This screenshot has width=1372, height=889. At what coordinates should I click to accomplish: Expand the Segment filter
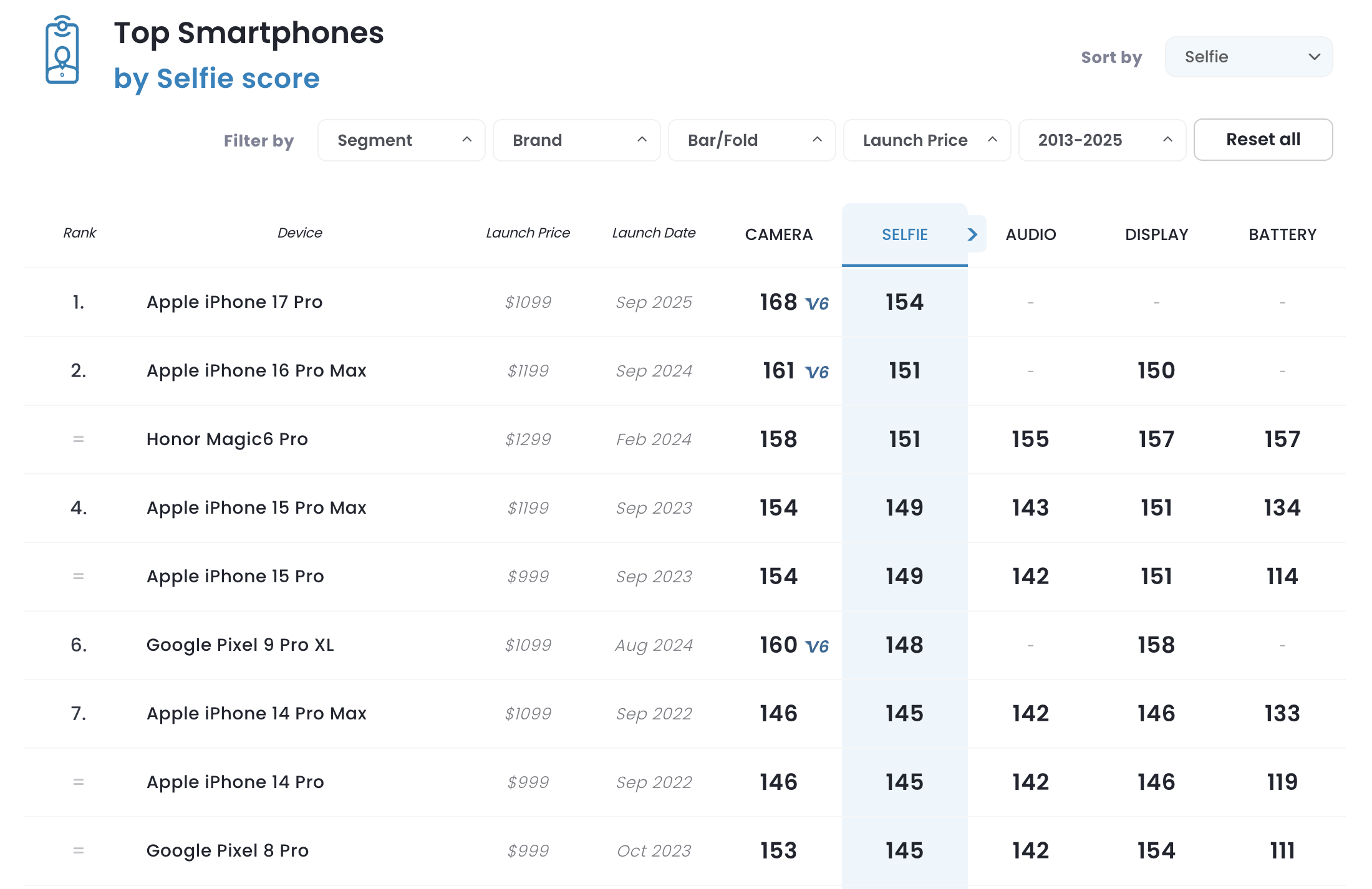click(x=402, y=140)
